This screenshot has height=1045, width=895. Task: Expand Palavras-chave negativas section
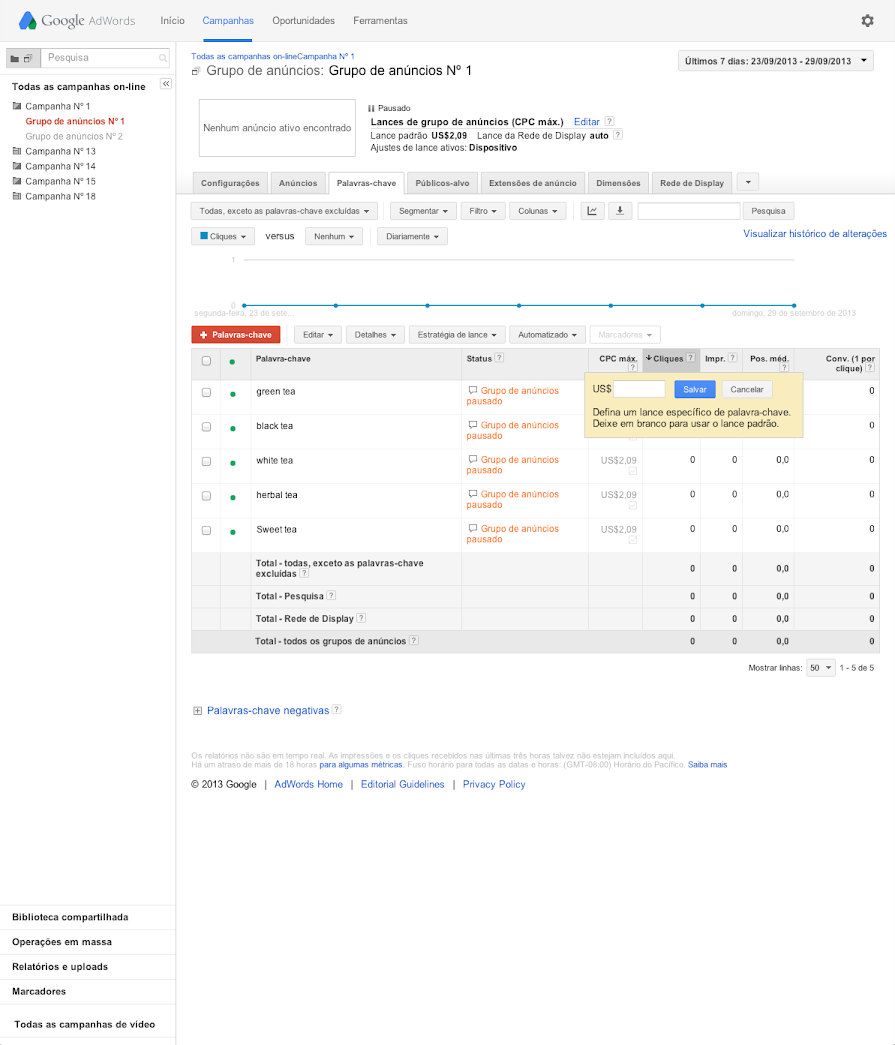[197, 711]
